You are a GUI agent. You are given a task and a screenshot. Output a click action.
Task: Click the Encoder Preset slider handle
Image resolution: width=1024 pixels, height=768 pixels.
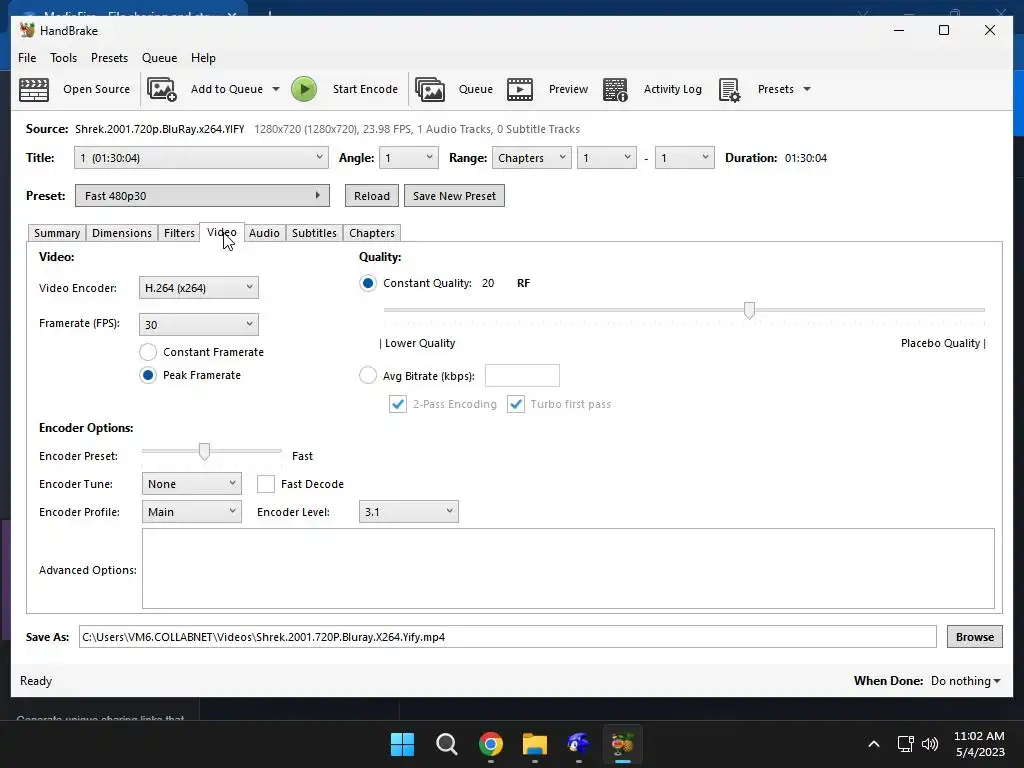pyautogui.click(x=204, y=451)
